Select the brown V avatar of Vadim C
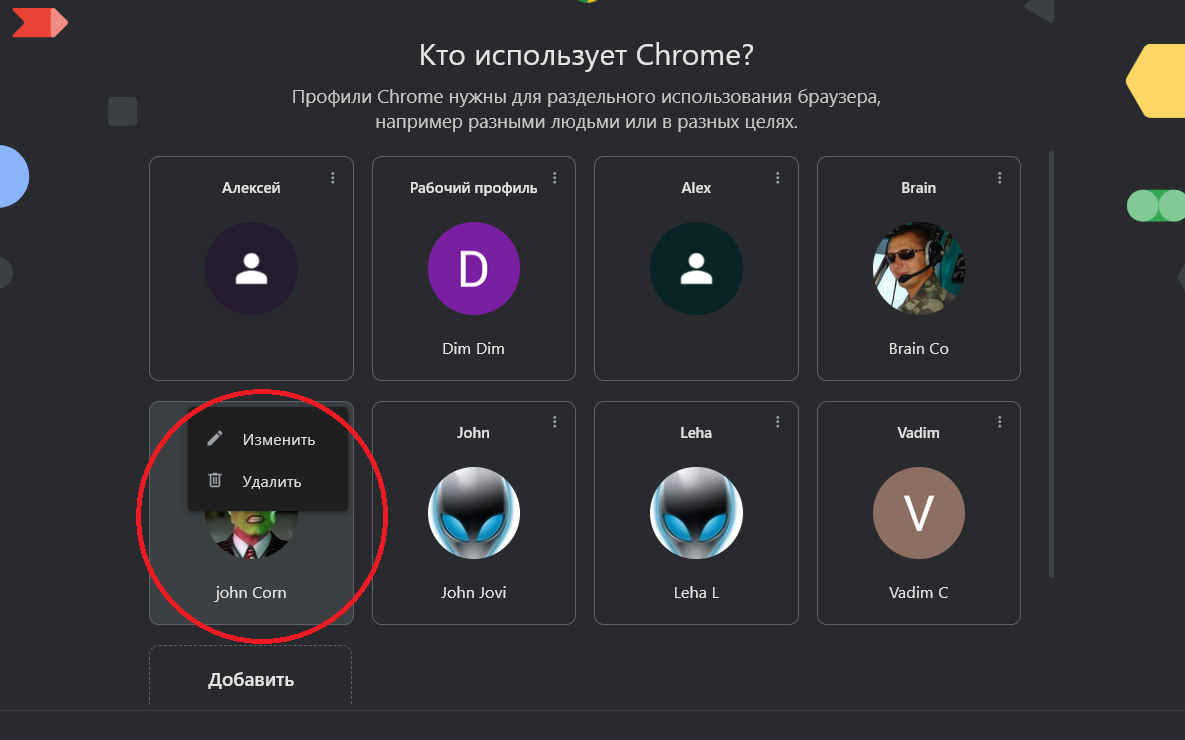Image resolution: width=1185 pixels, height=740 pixels. 919,513
